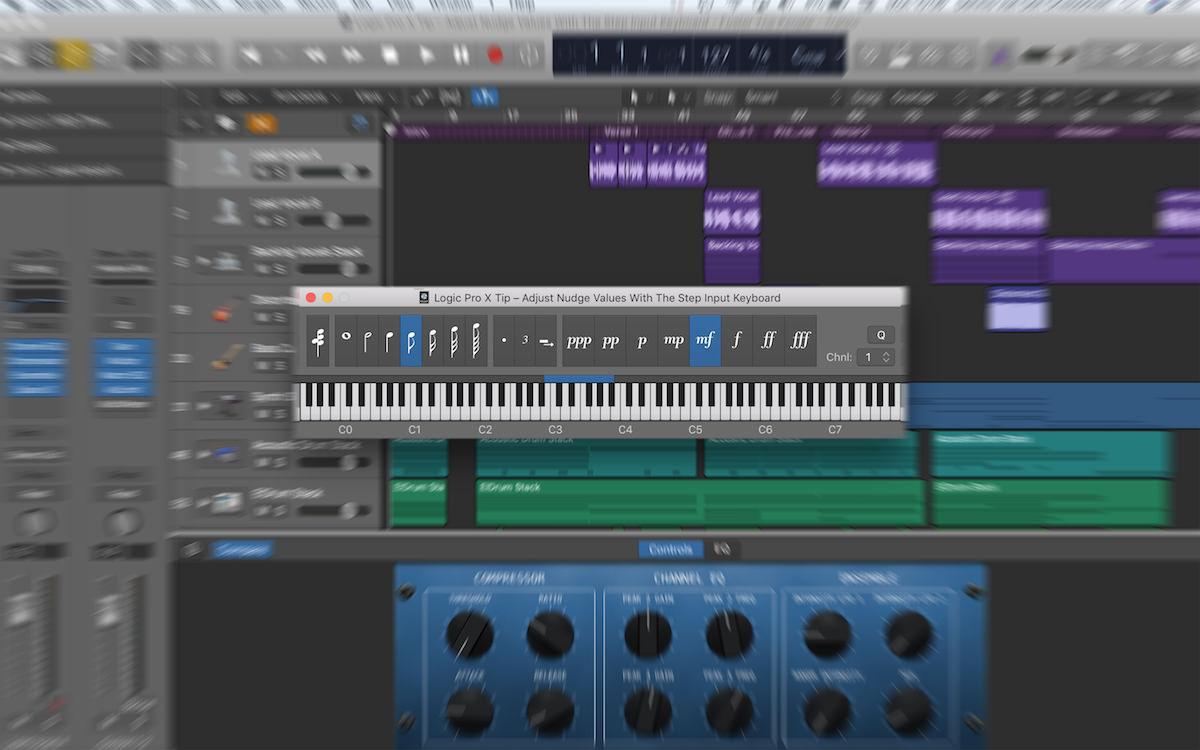Pick the 64th note length

tap(476, 341)
